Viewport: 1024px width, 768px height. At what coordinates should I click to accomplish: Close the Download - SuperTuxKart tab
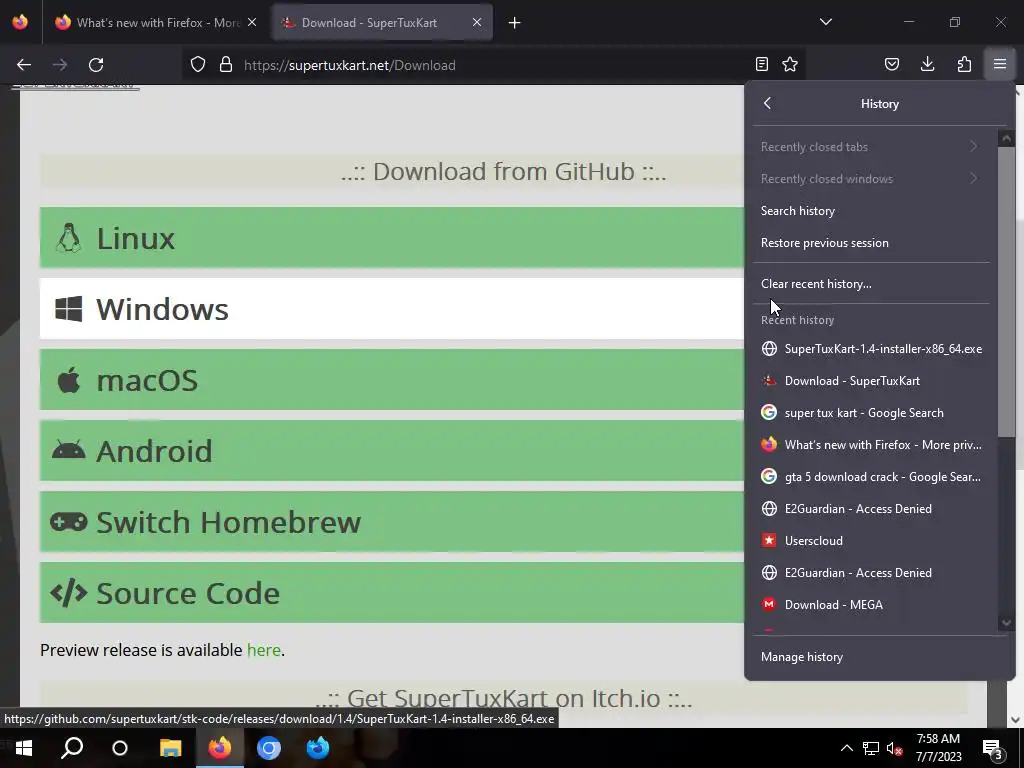coord(477,22)
